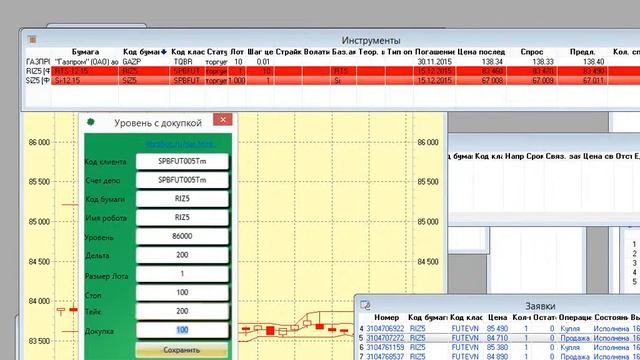The image size is (640, 360).
Task: Click the Докупка field with highlighted 100
Action: click(182, 330)
